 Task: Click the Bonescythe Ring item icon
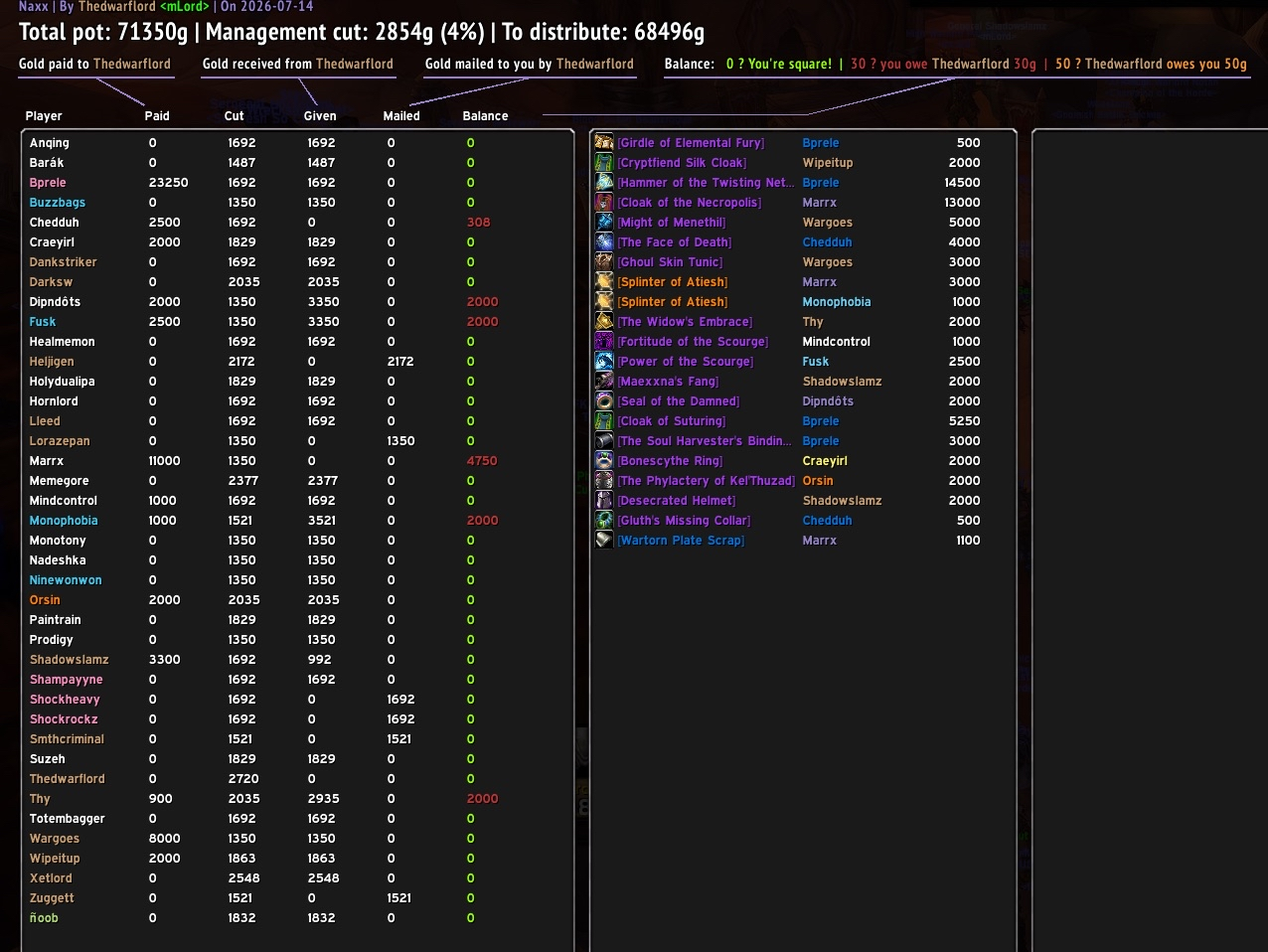pos(604,460)
